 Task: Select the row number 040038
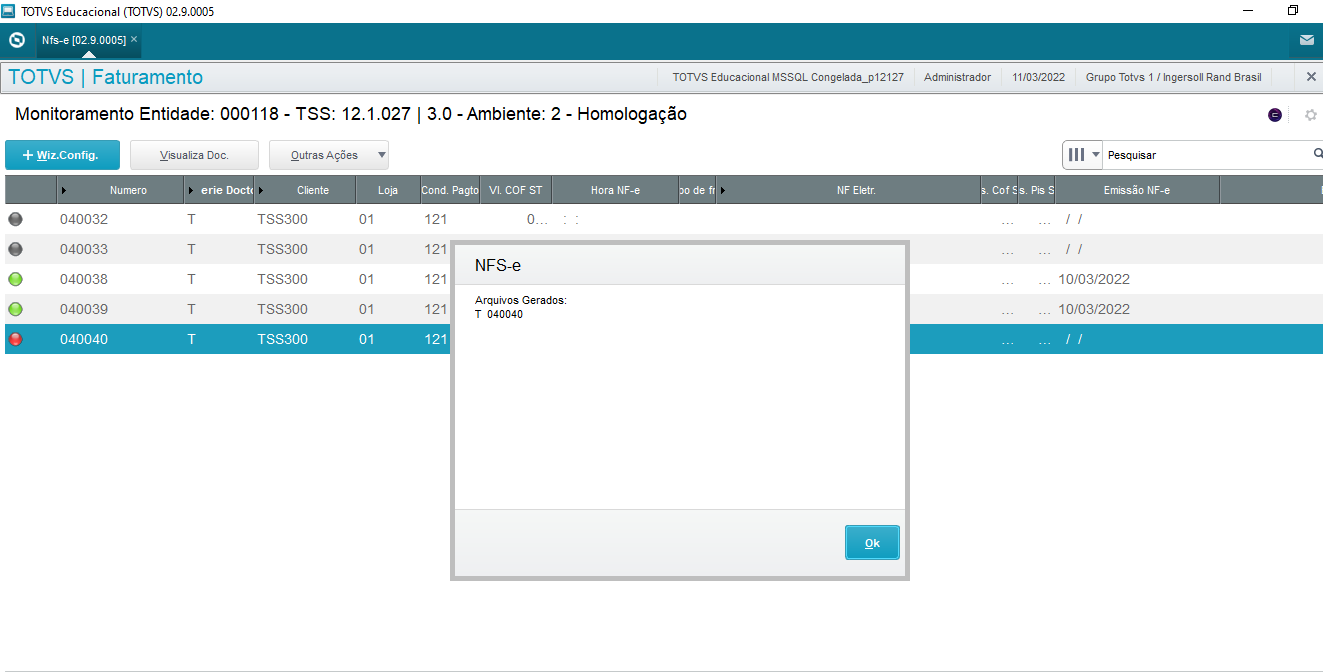coord(84,279)
